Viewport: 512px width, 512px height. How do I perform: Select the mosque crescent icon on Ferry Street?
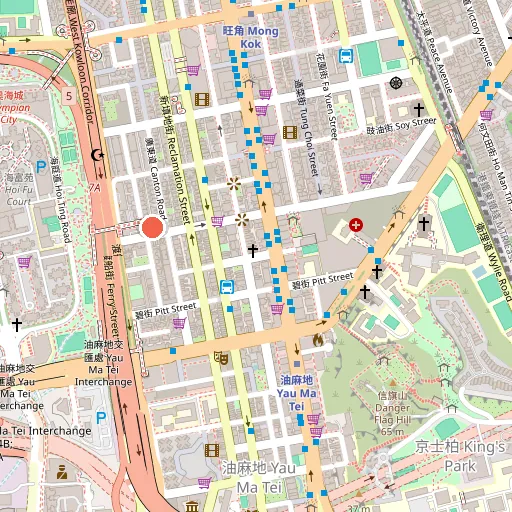(97, 155)
